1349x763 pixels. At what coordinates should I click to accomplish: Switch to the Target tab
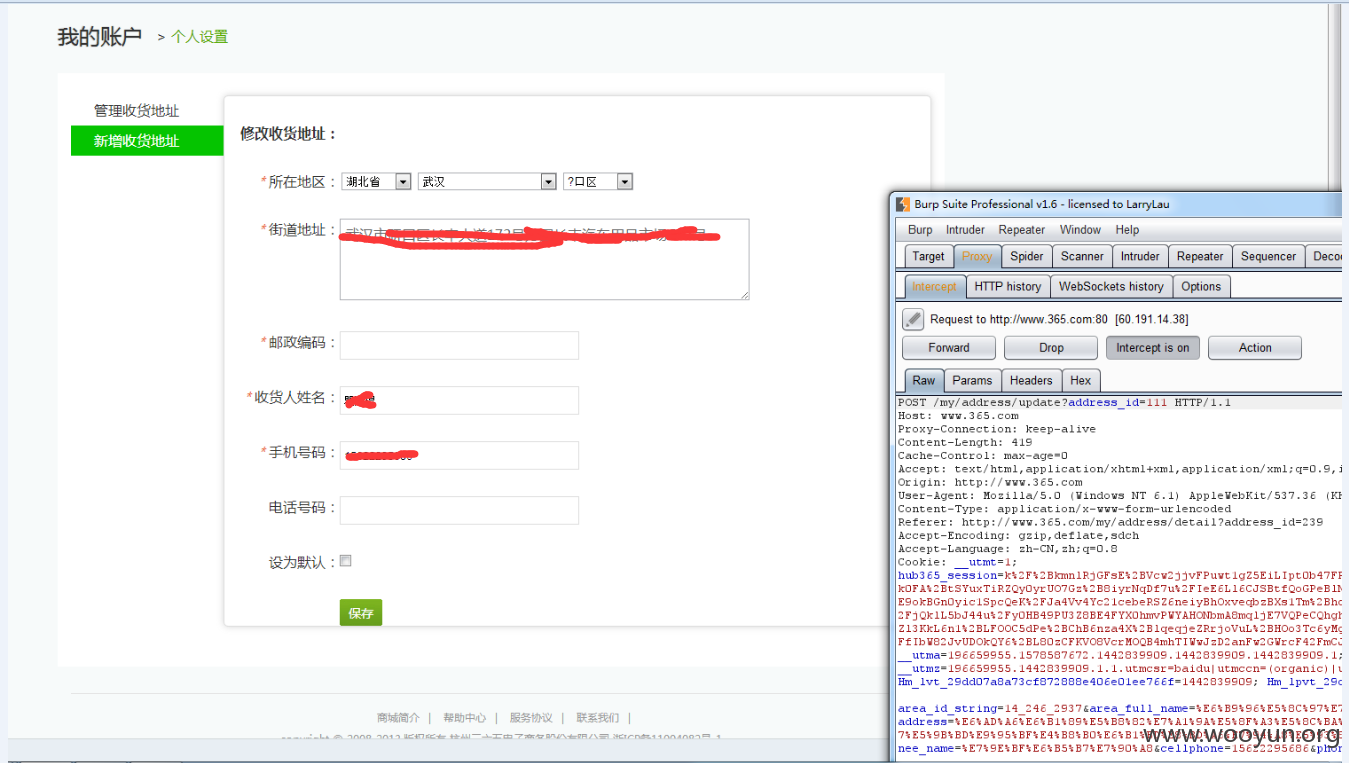point(928,256)
